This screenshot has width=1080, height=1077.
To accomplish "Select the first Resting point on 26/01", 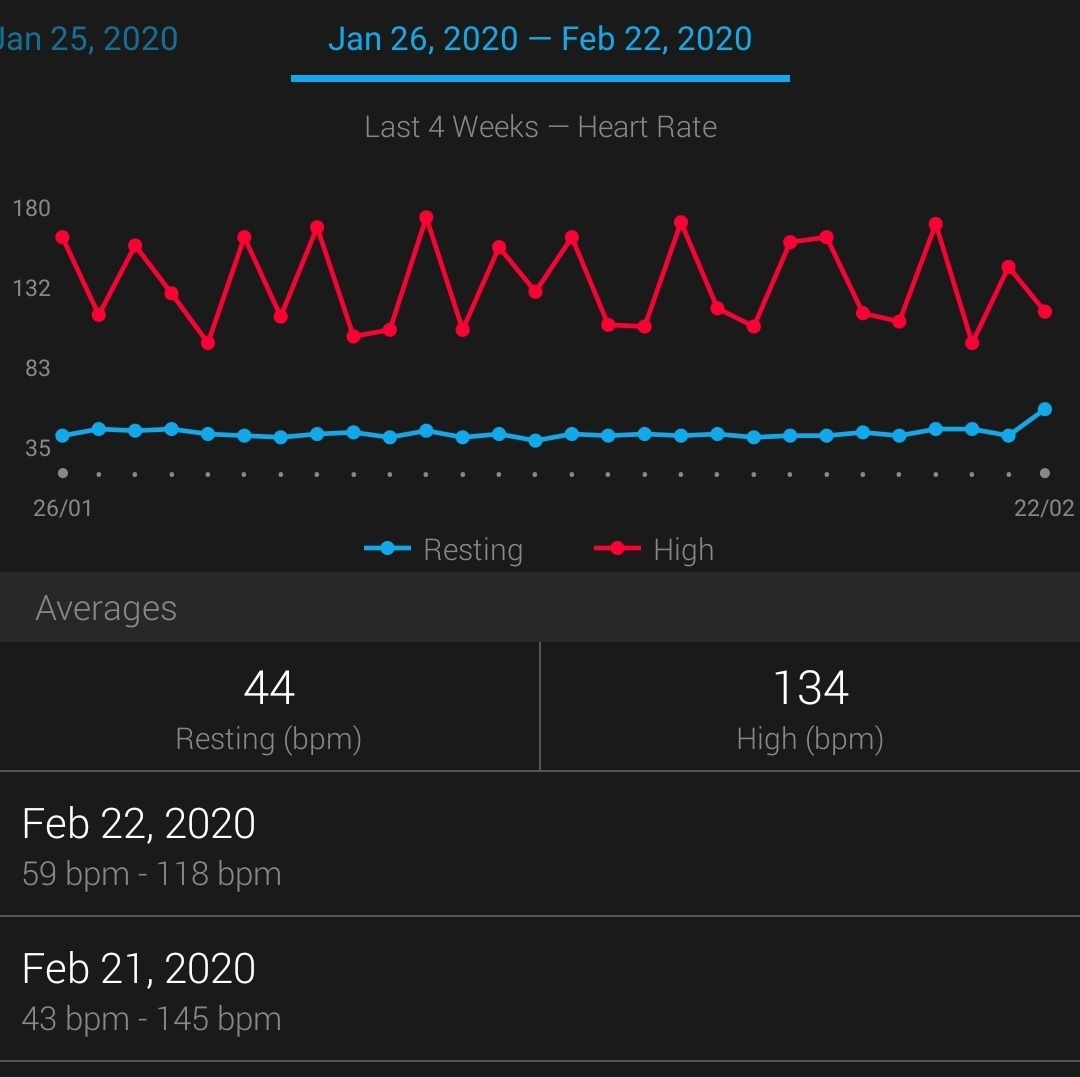I will [62, 435].
